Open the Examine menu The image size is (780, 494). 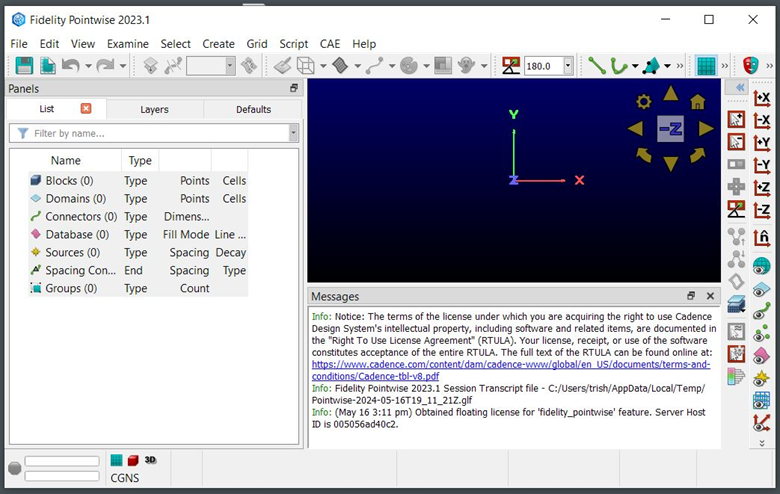[128, 44]
